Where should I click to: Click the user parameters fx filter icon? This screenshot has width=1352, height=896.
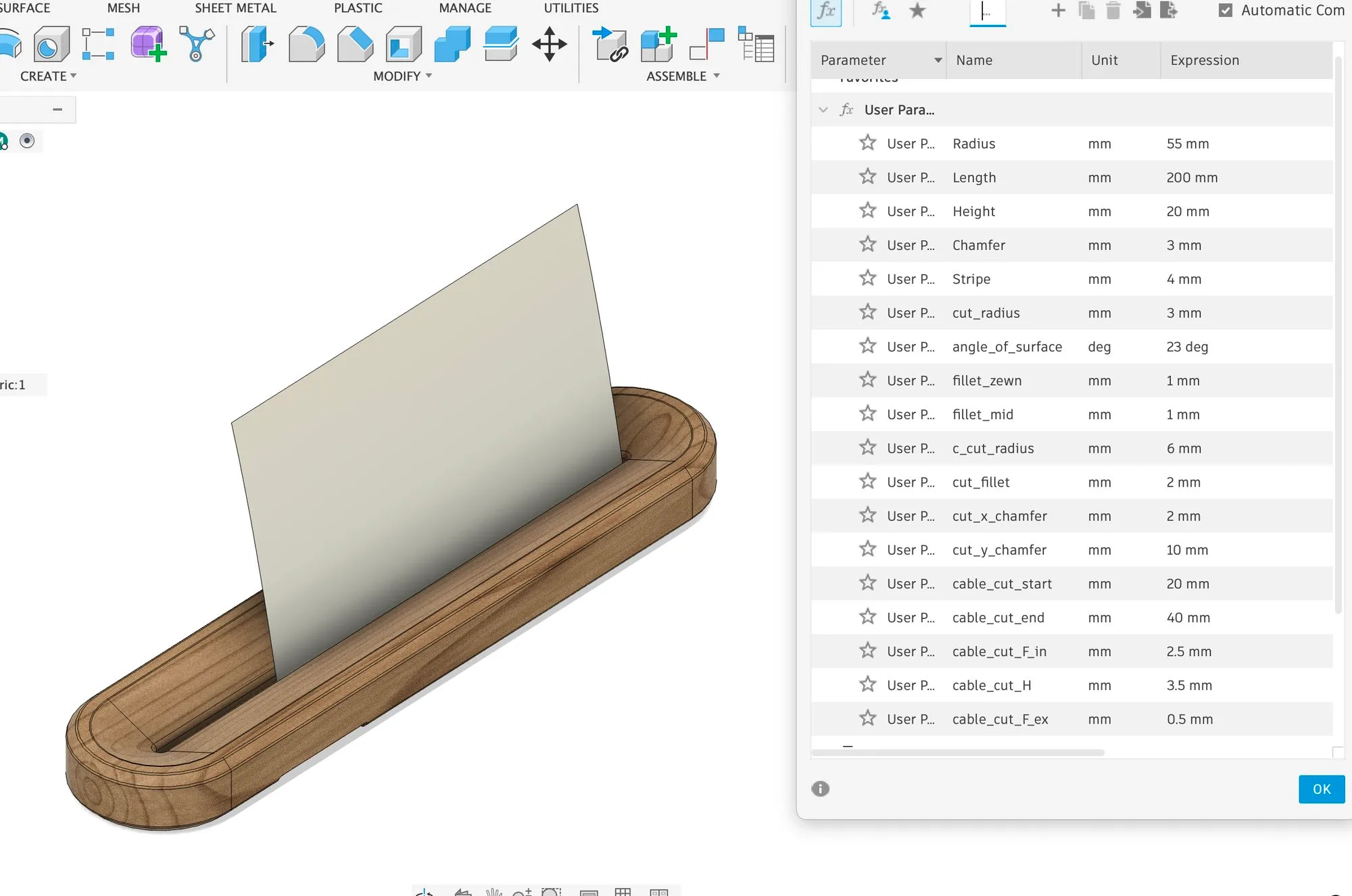[x=880, y=10]
